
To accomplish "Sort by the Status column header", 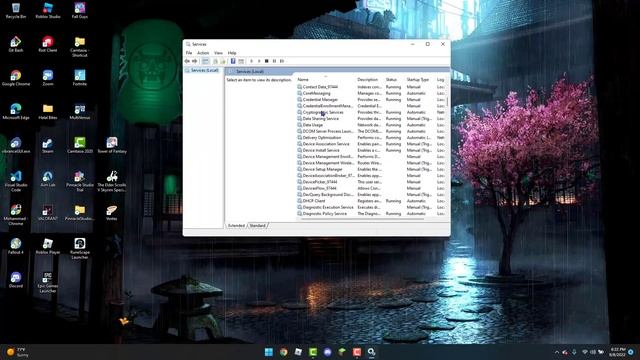I will 391,80.
